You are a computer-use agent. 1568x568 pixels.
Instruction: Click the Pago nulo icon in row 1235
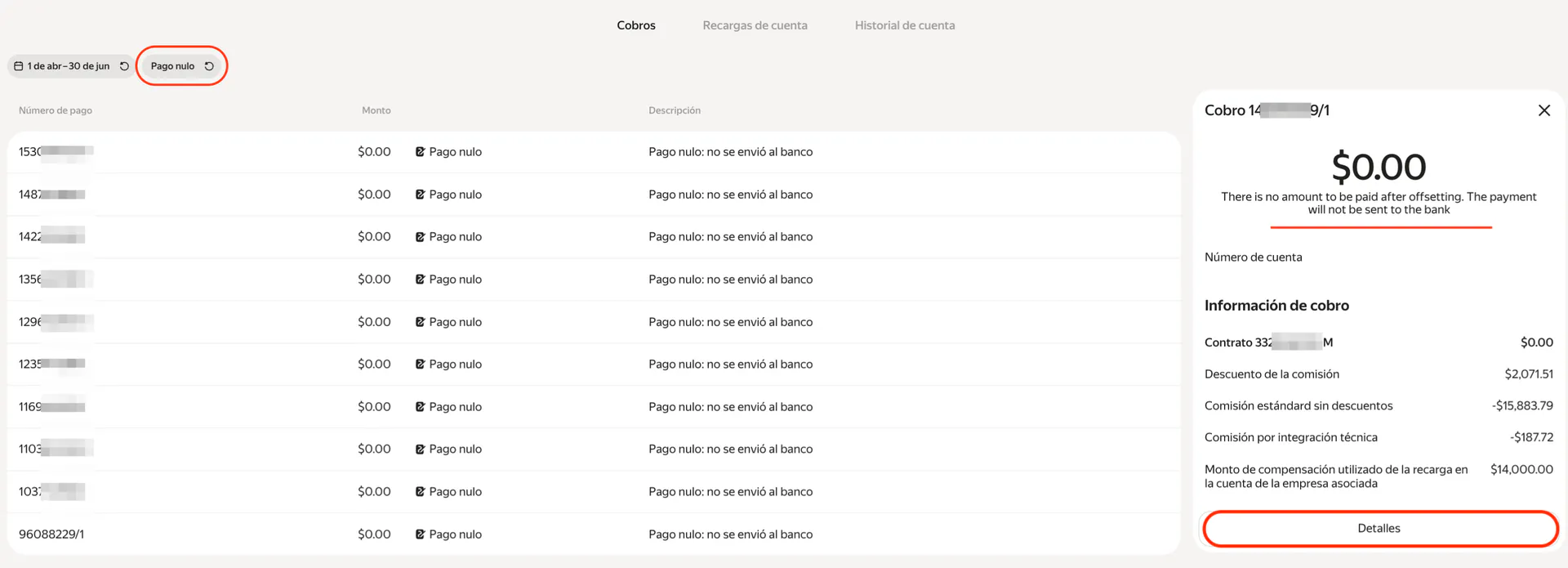(420, 365)
